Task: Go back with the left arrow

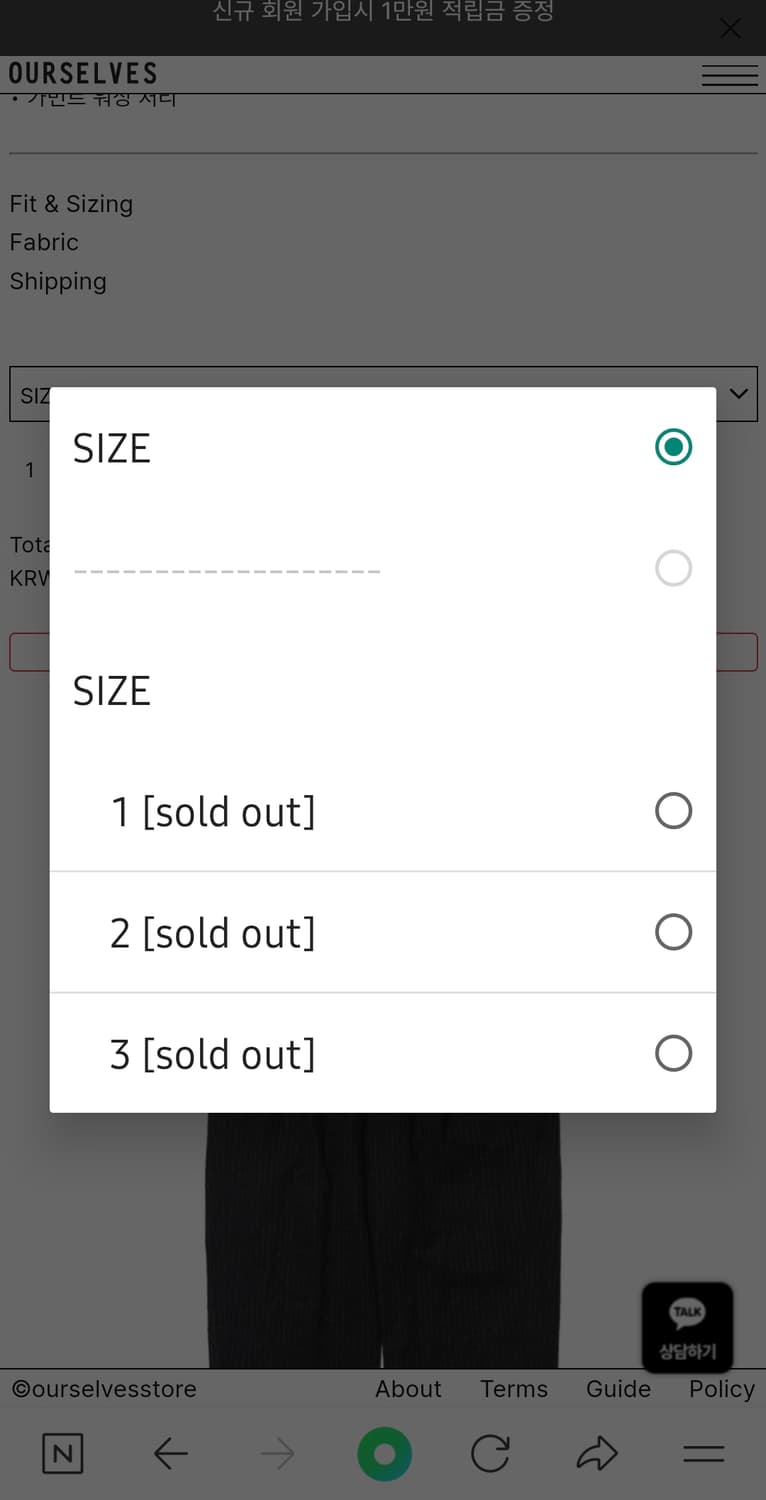Action: pyautogui.click(x=171, y=1453)
